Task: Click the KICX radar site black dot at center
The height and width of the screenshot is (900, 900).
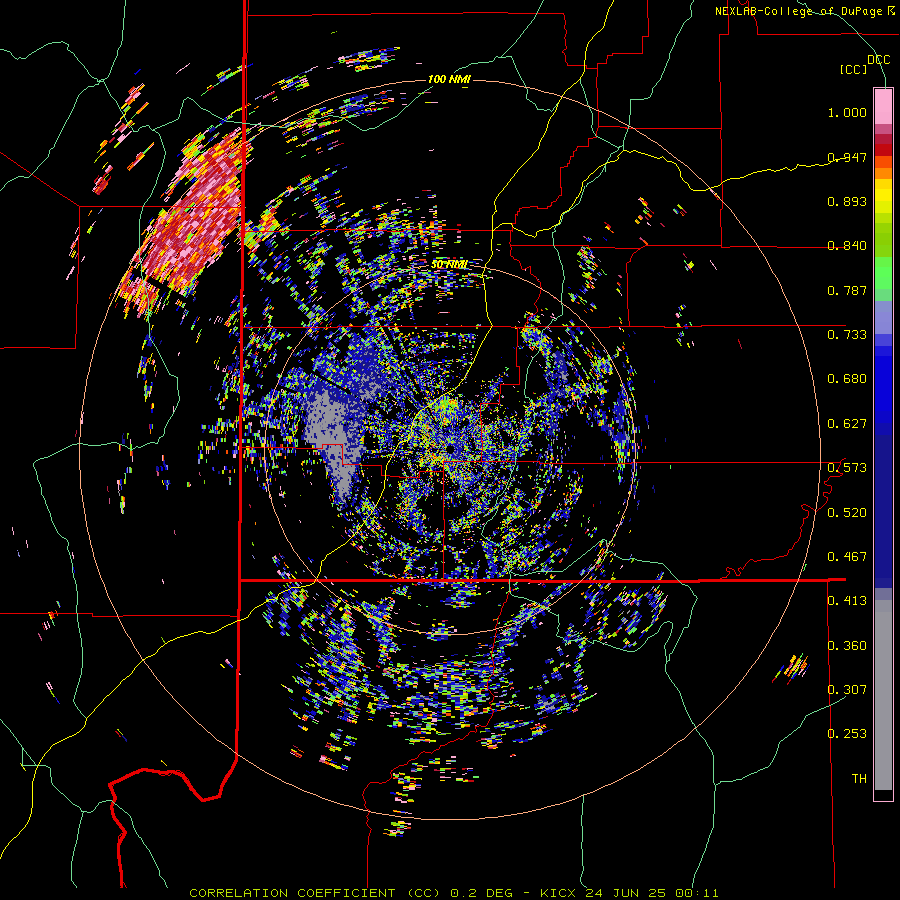Action: (x=451, y=448)
